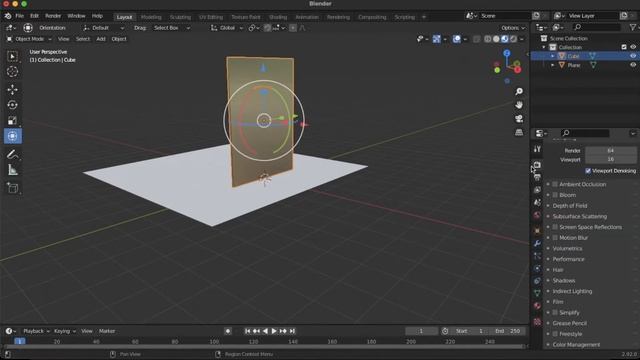Screen dimensions: 640x360
Task: Open the Object Mode dropdown
Action: coord(29,39)
